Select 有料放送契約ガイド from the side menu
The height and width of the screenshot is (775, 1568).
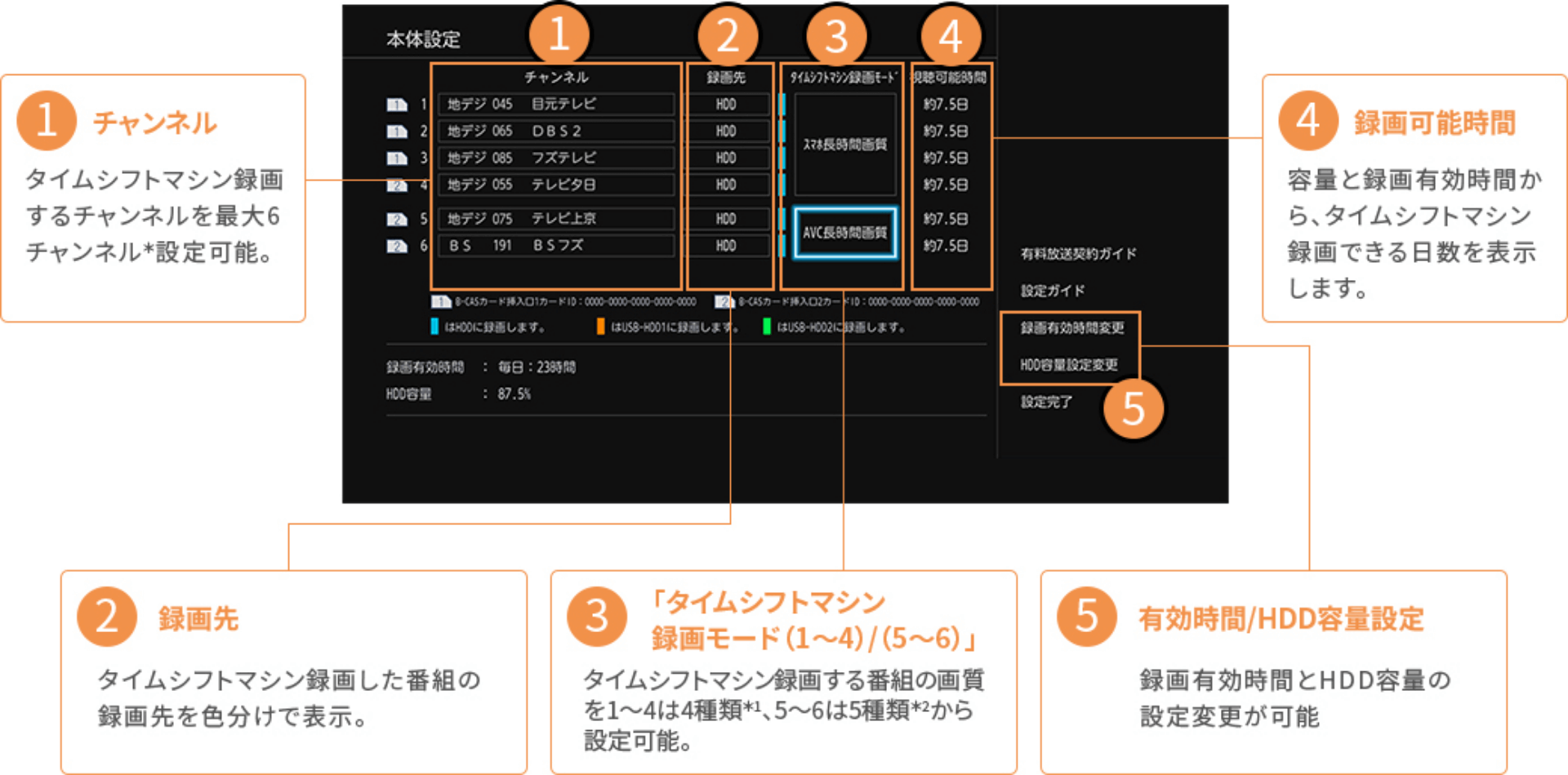(x=1076, y=253)
